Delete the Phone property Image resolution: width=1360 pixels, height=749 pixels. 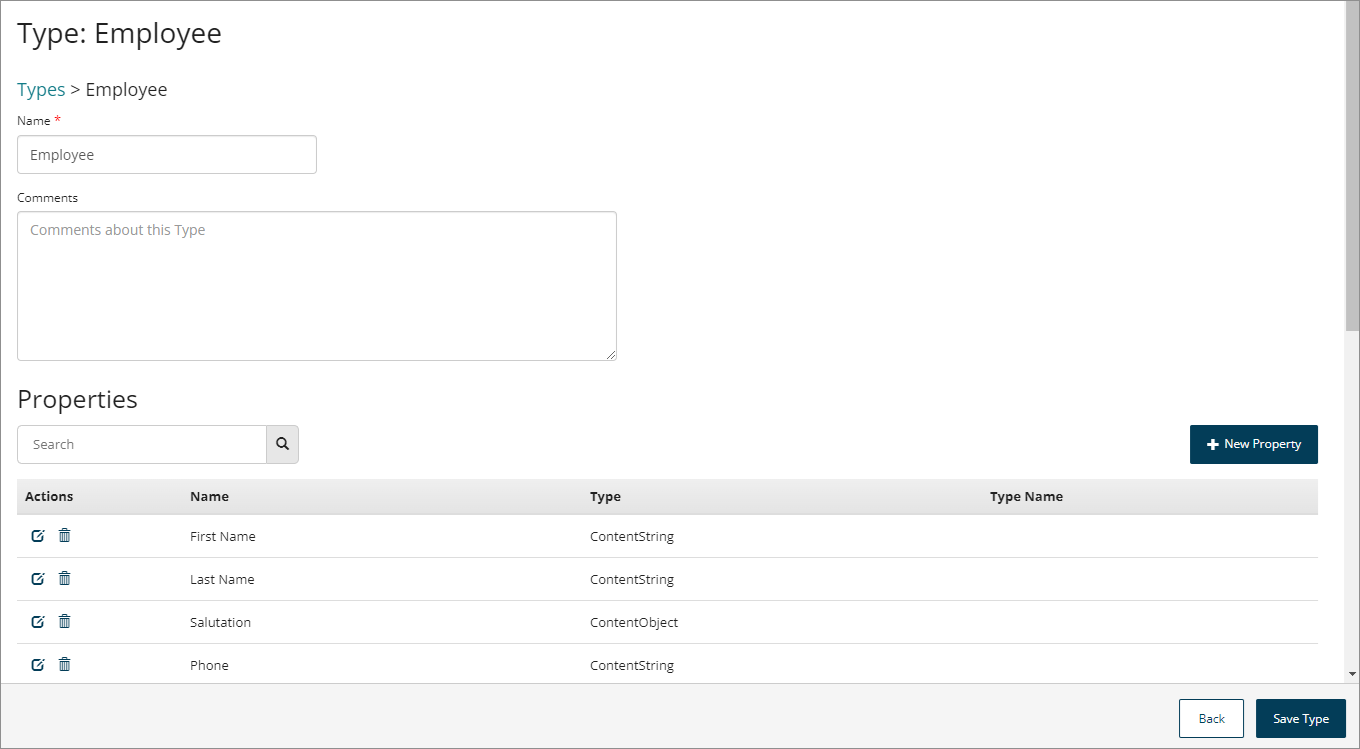coord(65,665)
